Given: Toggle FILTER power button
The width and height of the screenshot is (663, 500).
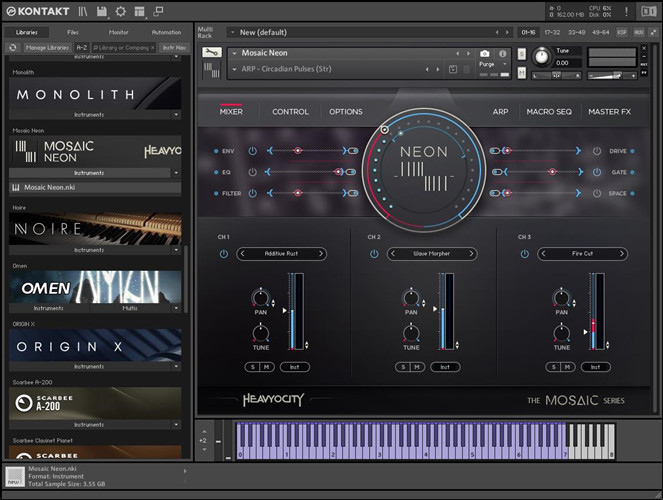Looking at the screenshot, I should [x=252, y=193].
